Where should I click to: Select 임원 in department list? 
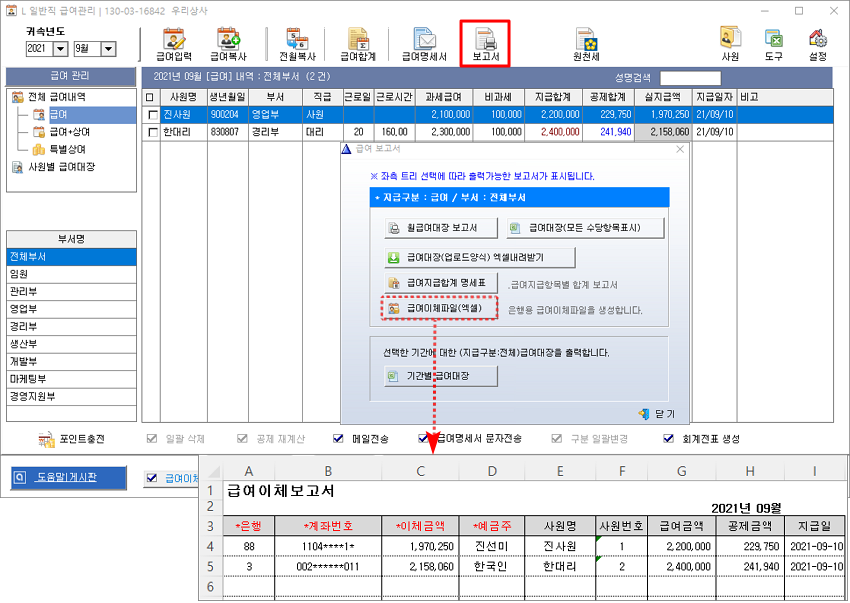[x=71, y=274]
